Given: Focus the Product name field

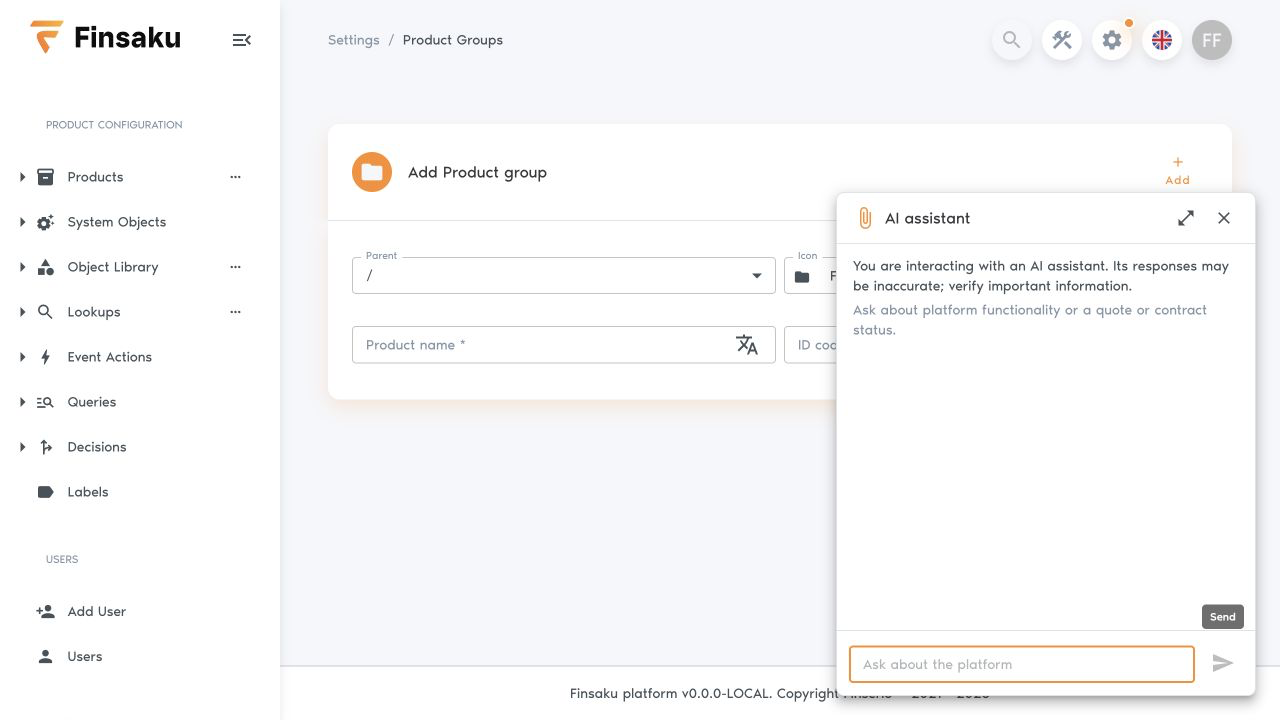Looking at the screenshot, I should 564,345.
